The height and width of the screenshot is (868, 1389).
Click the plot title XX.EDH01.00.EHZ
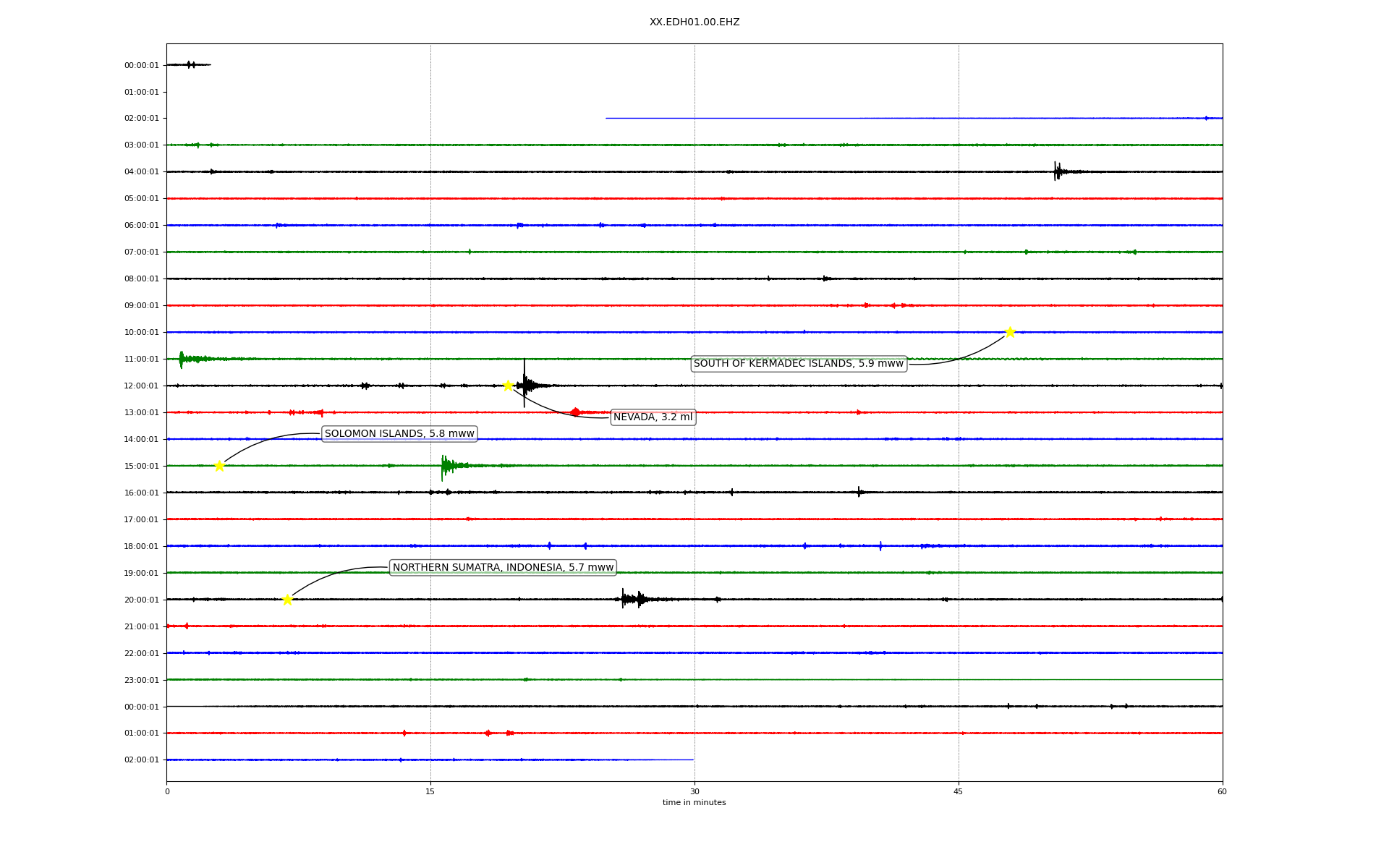point(694,22)
